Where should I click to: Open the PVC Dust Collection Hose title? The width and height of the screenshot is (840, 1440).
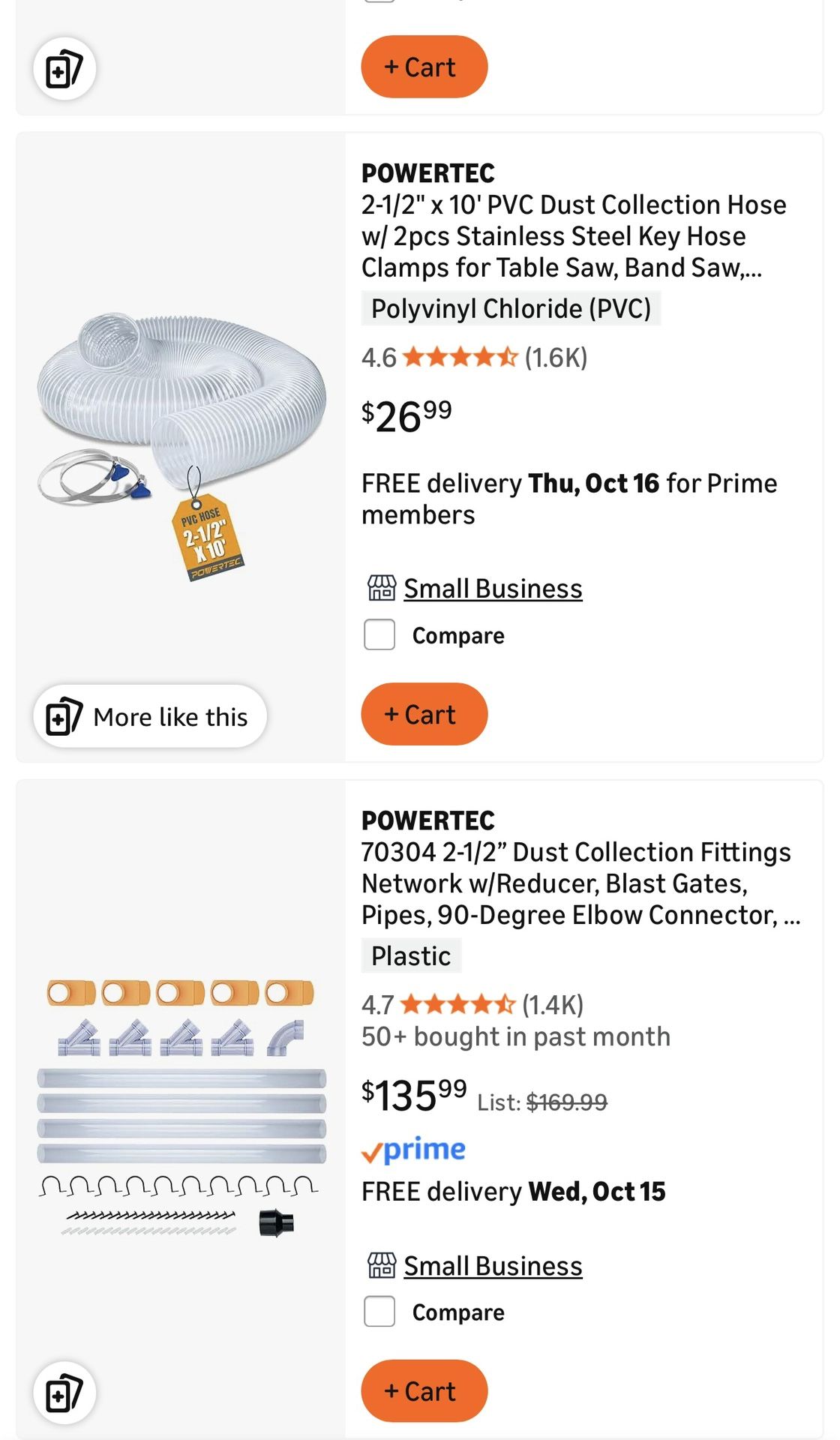point(573,235)
